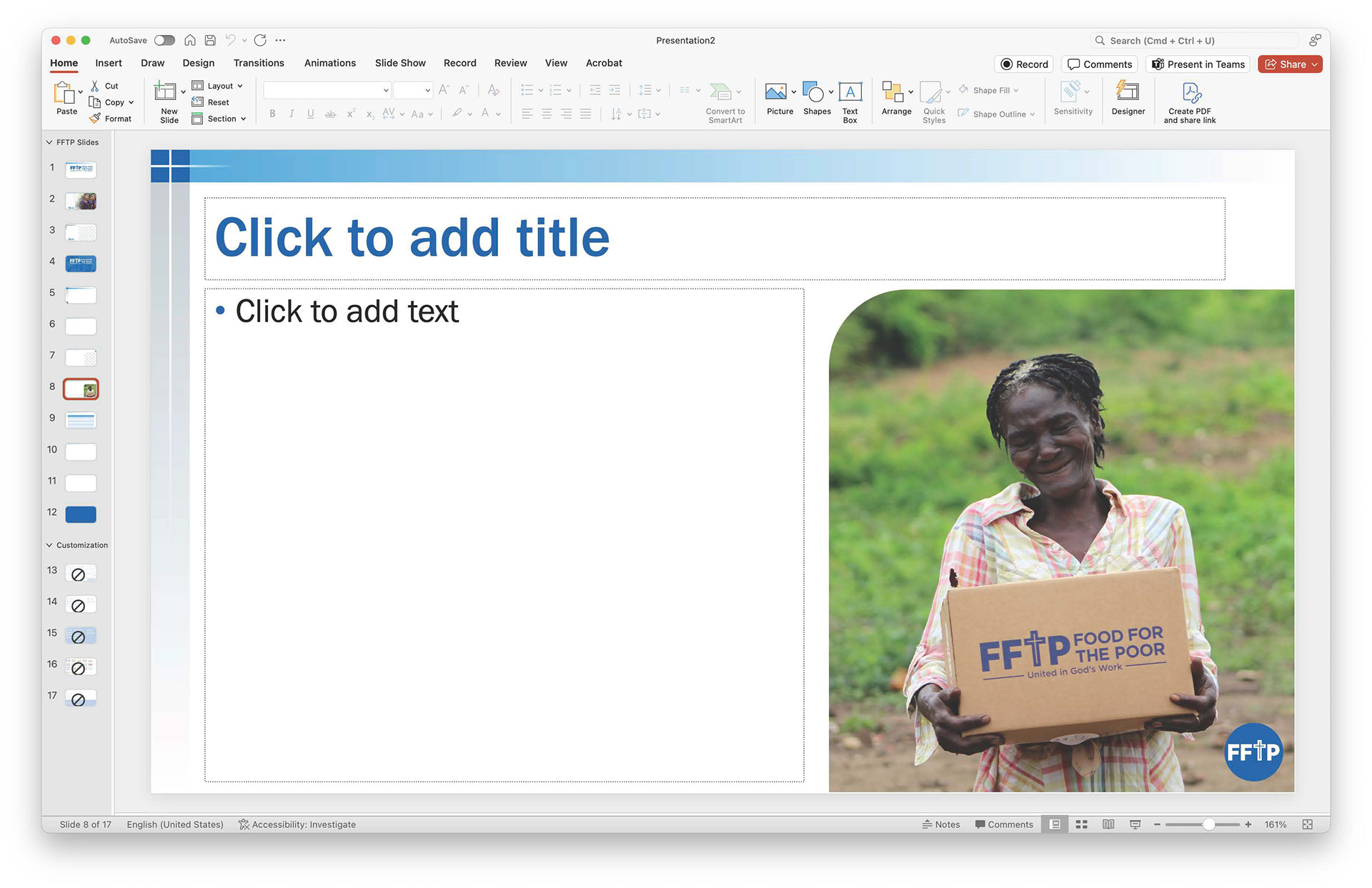This screenshot has height=888, width=1372.
Task: Toggle Comments pane in status bar
Action: 1004,824
